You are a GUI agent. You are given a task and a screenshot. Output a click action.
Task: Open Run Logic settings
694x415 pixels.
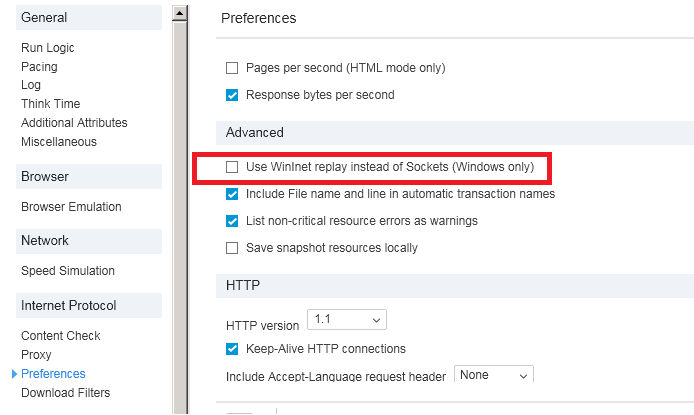click(x=47, y=48)
